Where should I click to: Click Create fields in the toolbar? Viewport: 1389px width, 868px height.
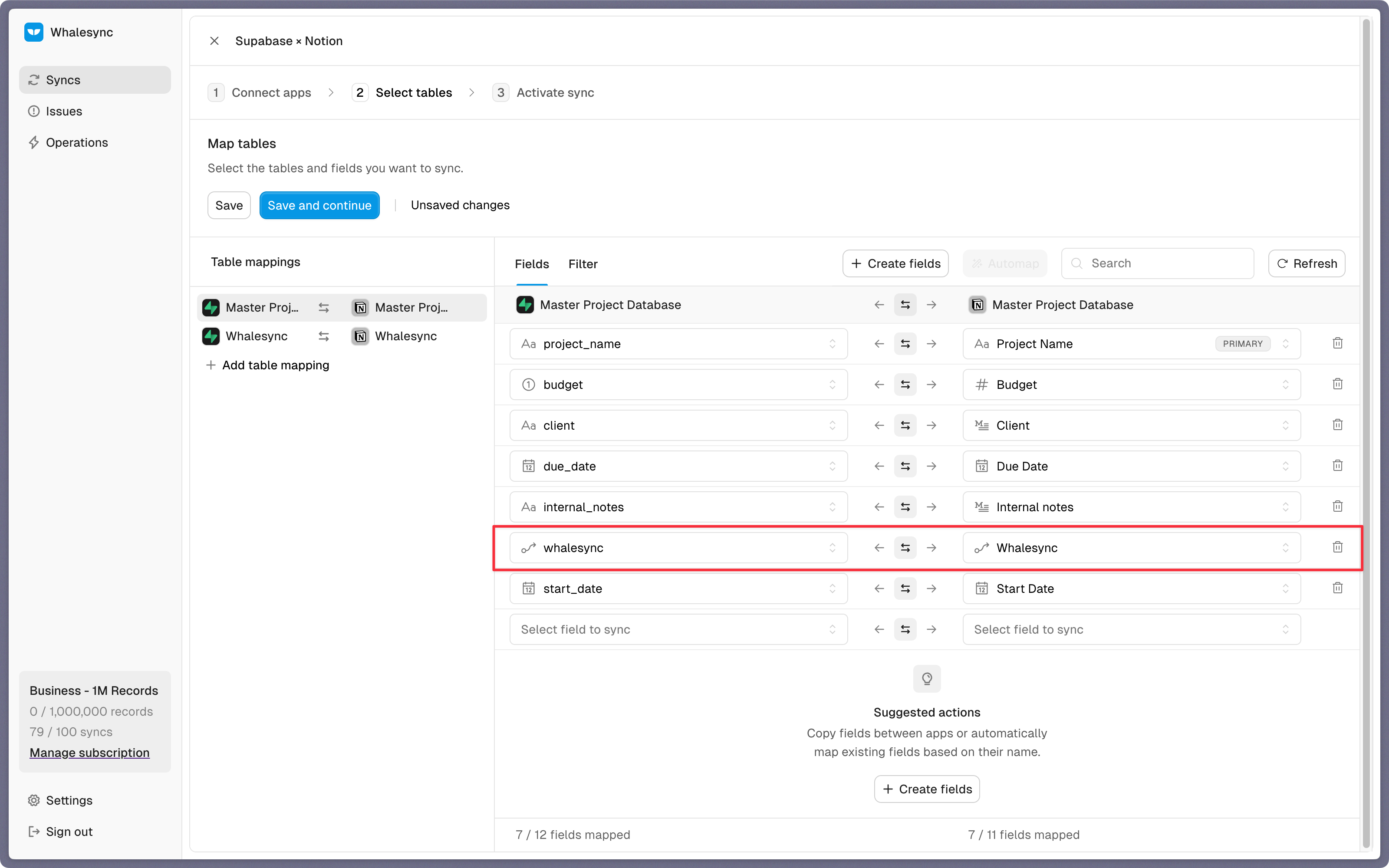895,263
